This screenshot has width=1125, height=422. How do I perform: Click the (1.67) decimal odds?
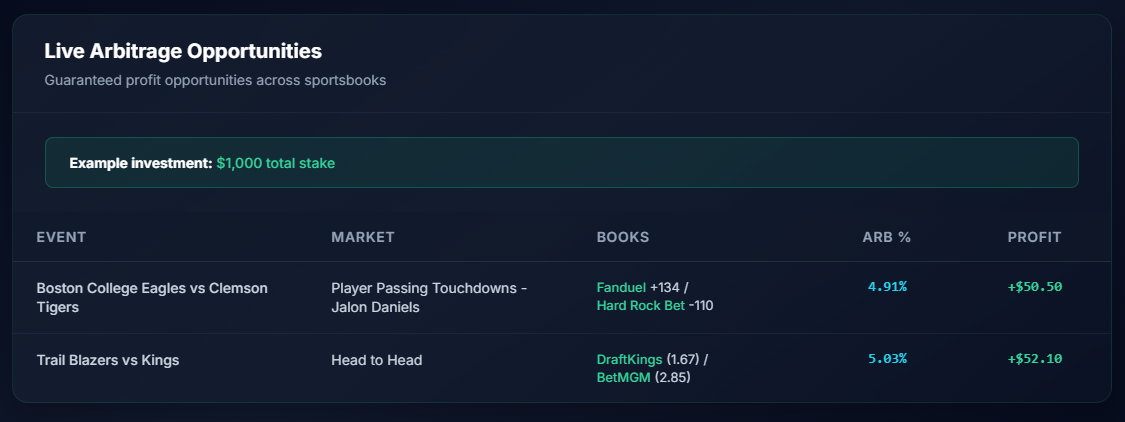(x=684, y=360)
